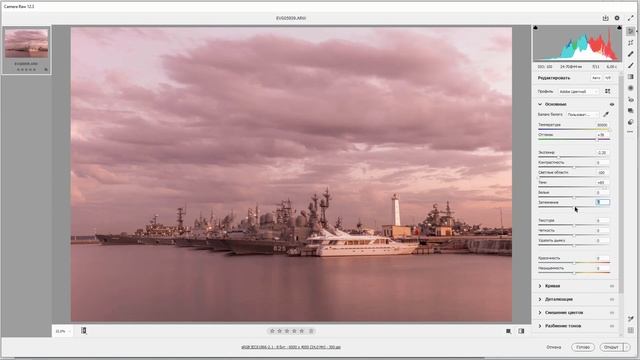Viewport: 640px width, 360px height.
Task: Click the Готово done button
Action: [582, 347]
